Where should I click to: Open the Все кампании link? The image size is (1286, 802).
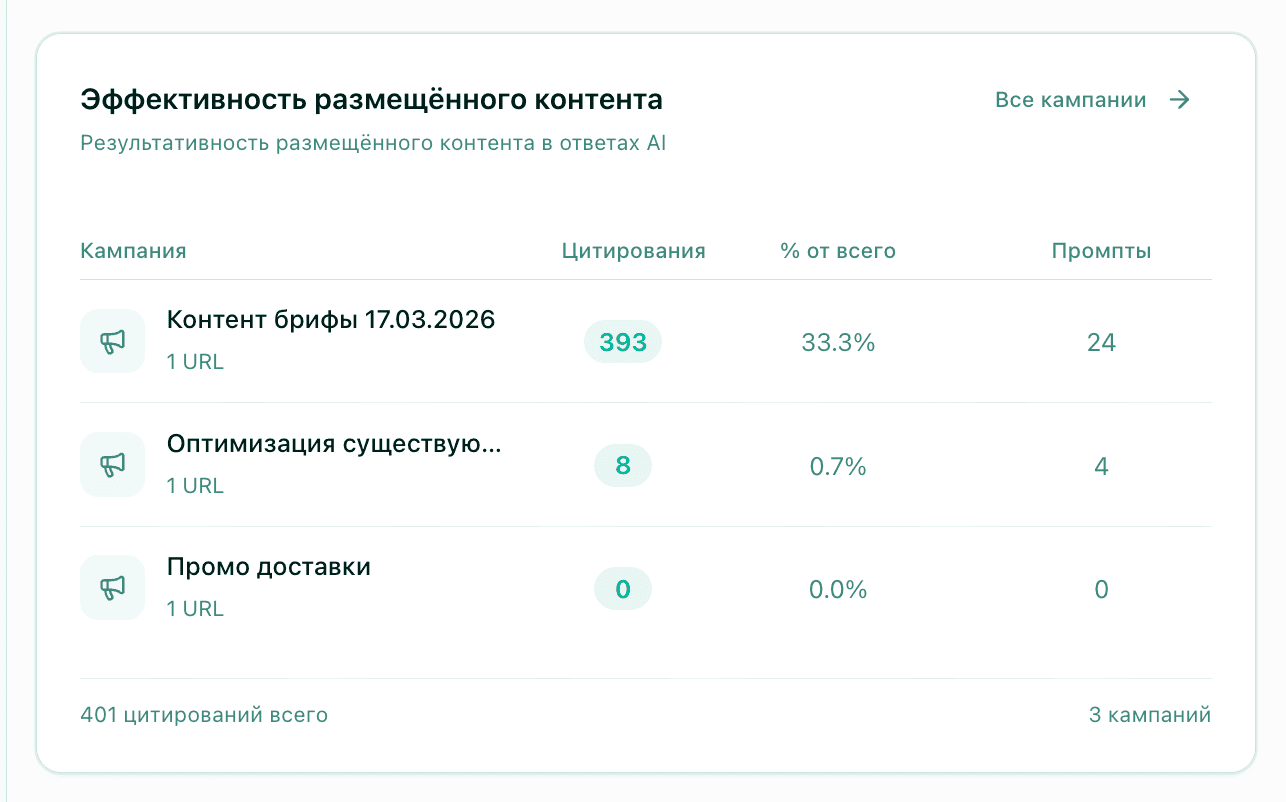coord(1070,100)
